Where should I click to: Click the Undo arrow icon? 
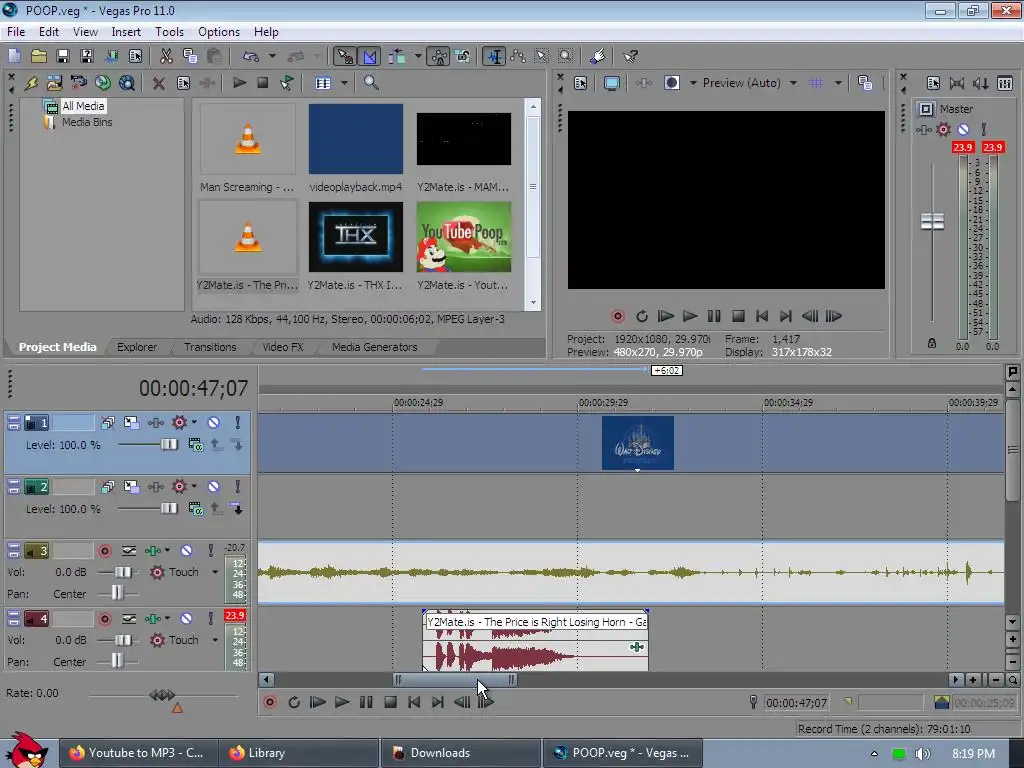251,56
